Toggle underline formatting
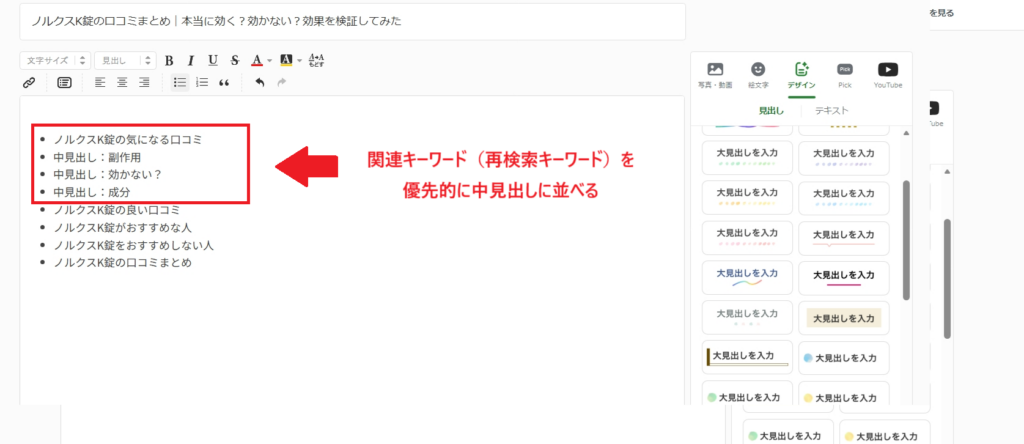Viewport: 1024px width, 444px height. click(x=212, y=60)
